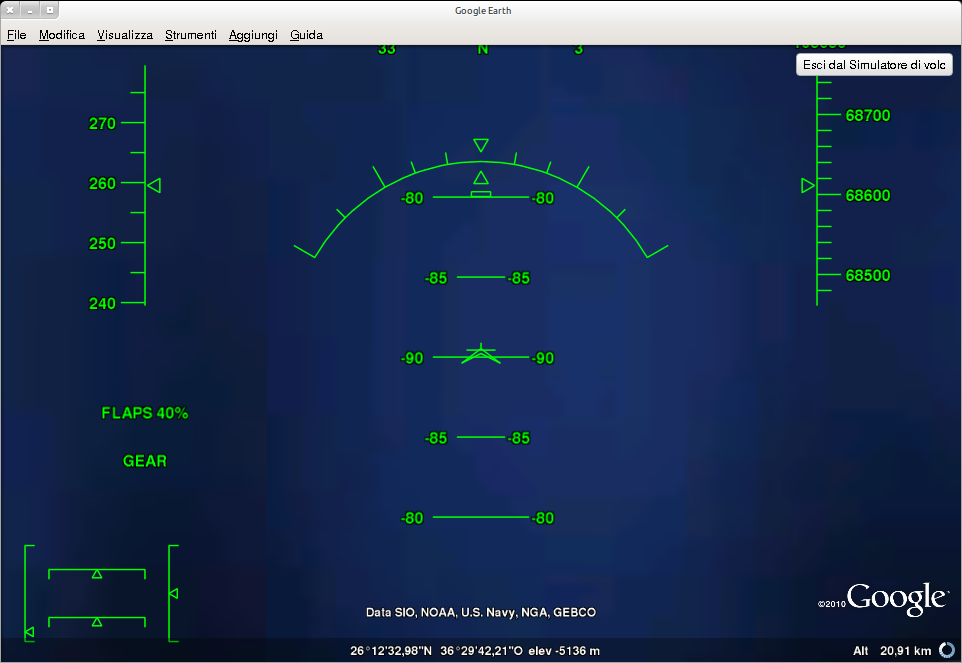
Task: Click the Data SIO, NOAA attribution text
Action: click(481, 612)
